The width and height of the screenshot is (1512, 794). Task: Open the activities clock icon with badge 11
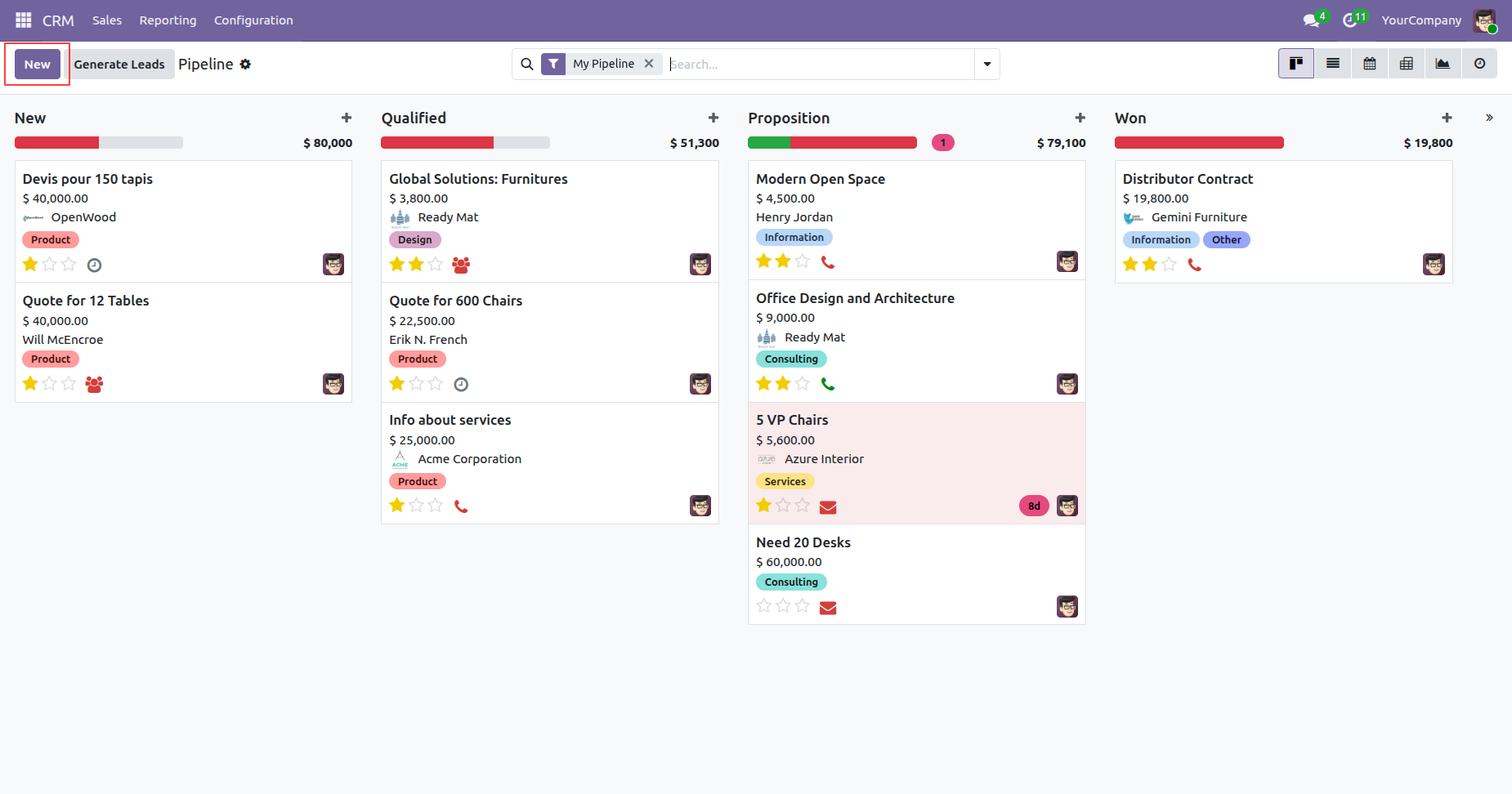coord(1350,20)
